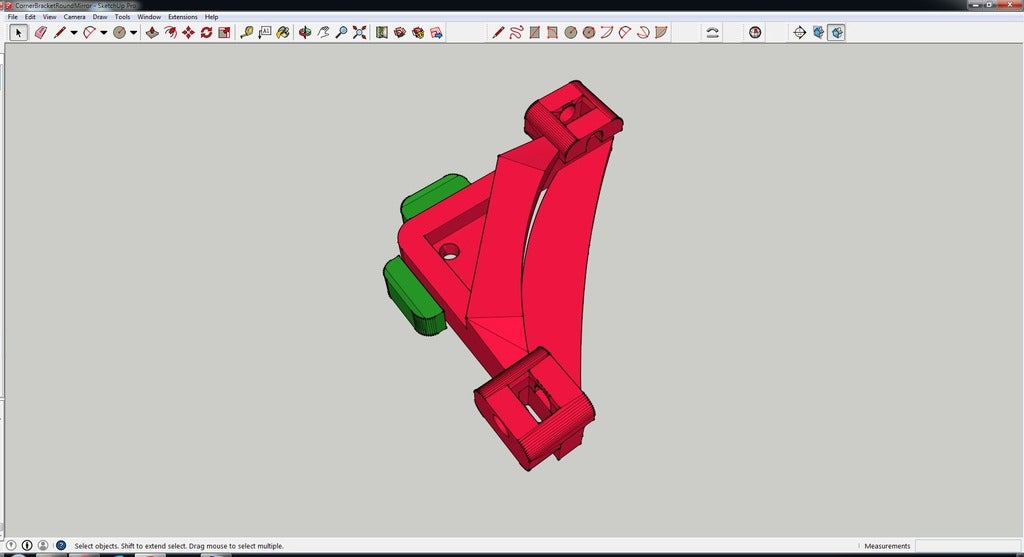Pick the Scale tool

(x=224, y=32)
